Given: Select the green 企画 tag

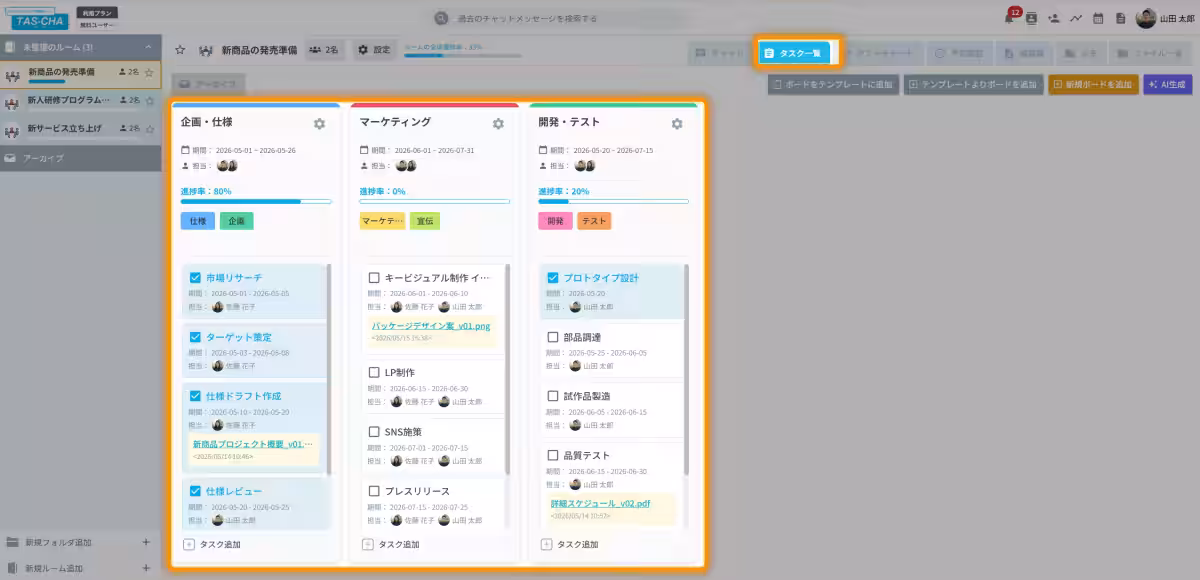Looking at the screenshot, I should [x=236, y=221].
